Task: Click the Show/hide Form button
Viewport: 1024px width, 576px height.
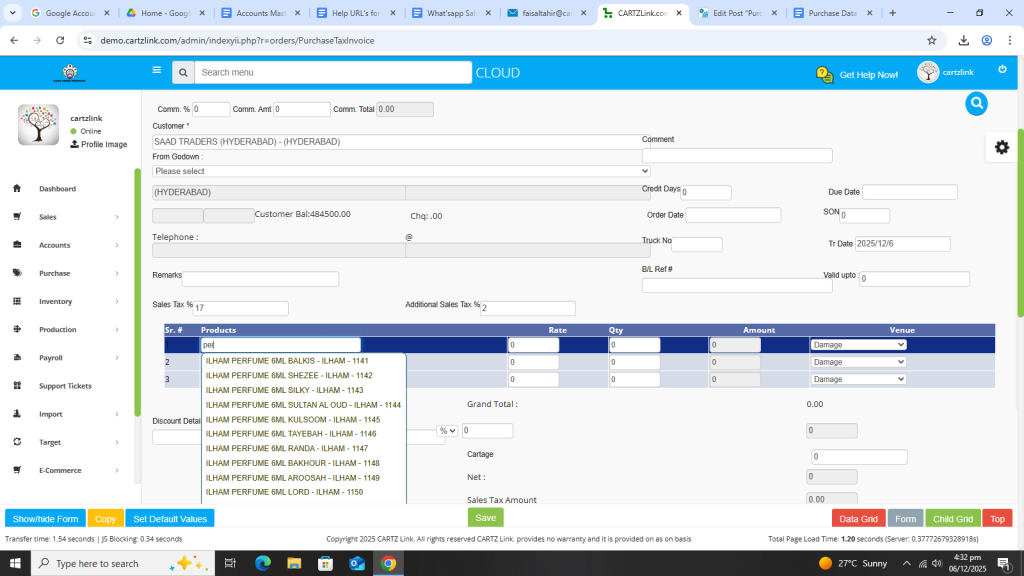Action: point(45,519)
